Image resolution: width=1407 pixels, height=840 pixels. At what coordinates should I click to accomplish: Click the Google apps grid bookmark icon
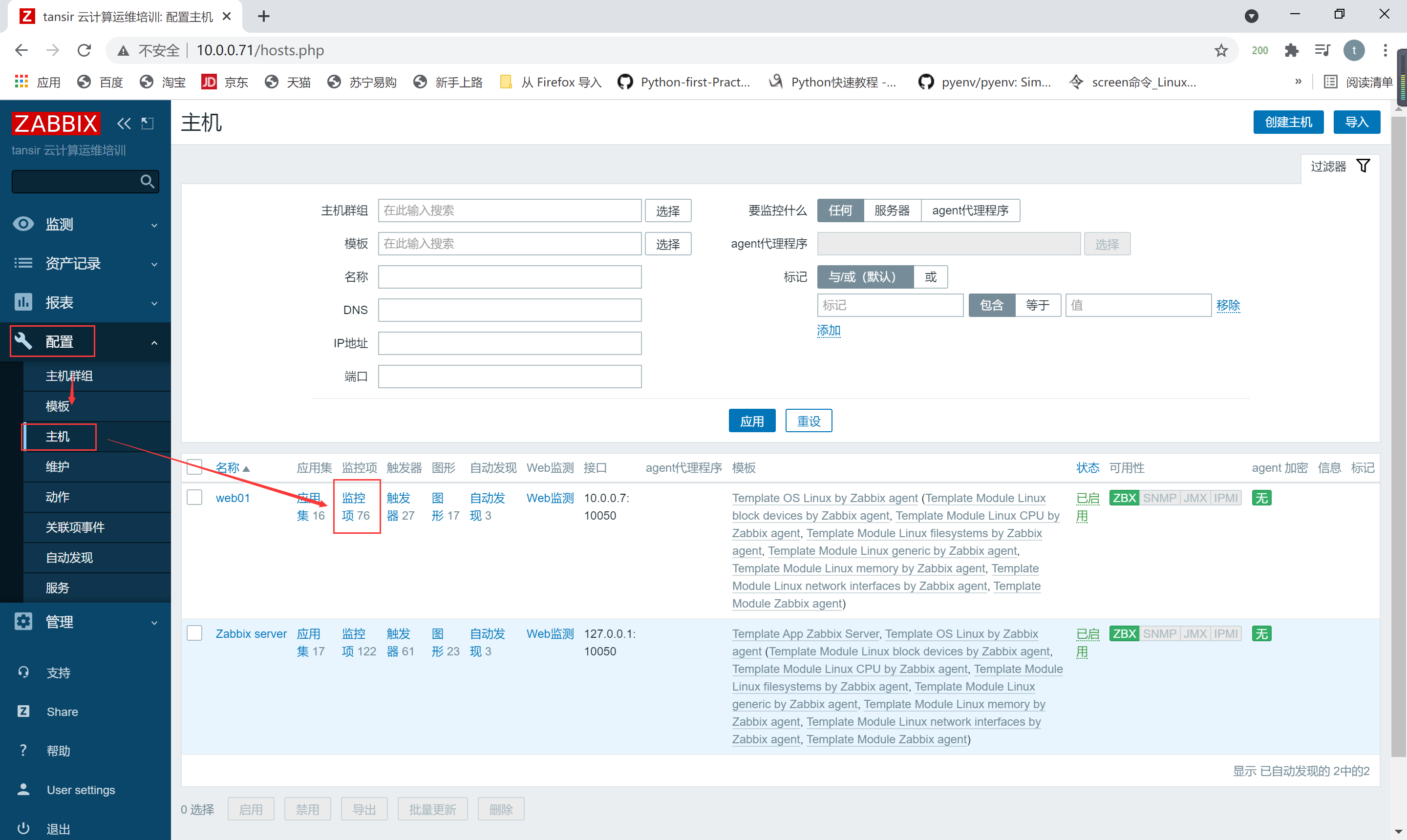click(x=21, y=82)
